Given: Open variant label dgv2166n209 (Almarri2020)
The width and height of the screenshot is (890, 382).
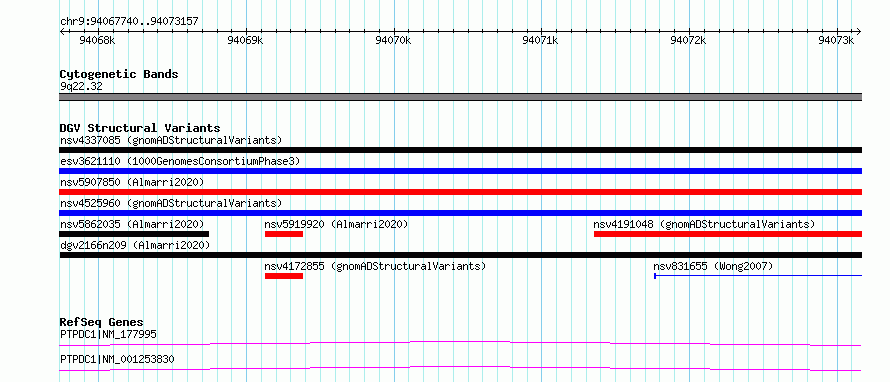Looking at the screenshot, I should pyautogui.click(x=135, y=245).
